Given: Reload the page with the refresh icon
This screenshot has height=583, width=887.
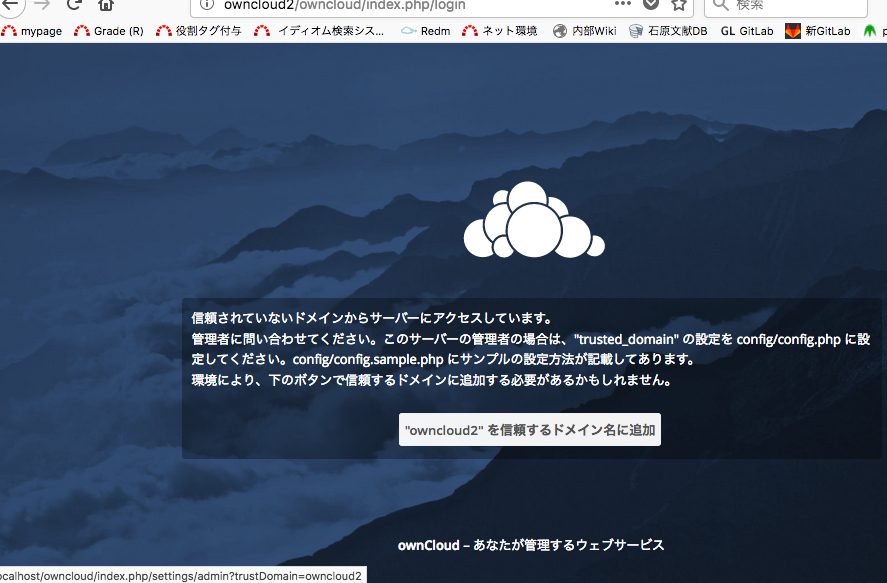Looking at the screenshot, I should click(x=74, y=5).
